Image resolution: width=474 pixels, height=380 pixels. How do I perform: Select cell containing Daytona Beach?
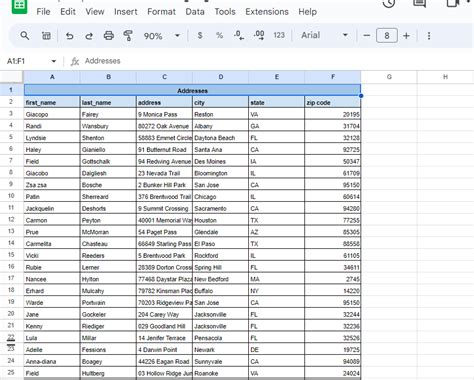pyautogui.click(x=220, y=138)
